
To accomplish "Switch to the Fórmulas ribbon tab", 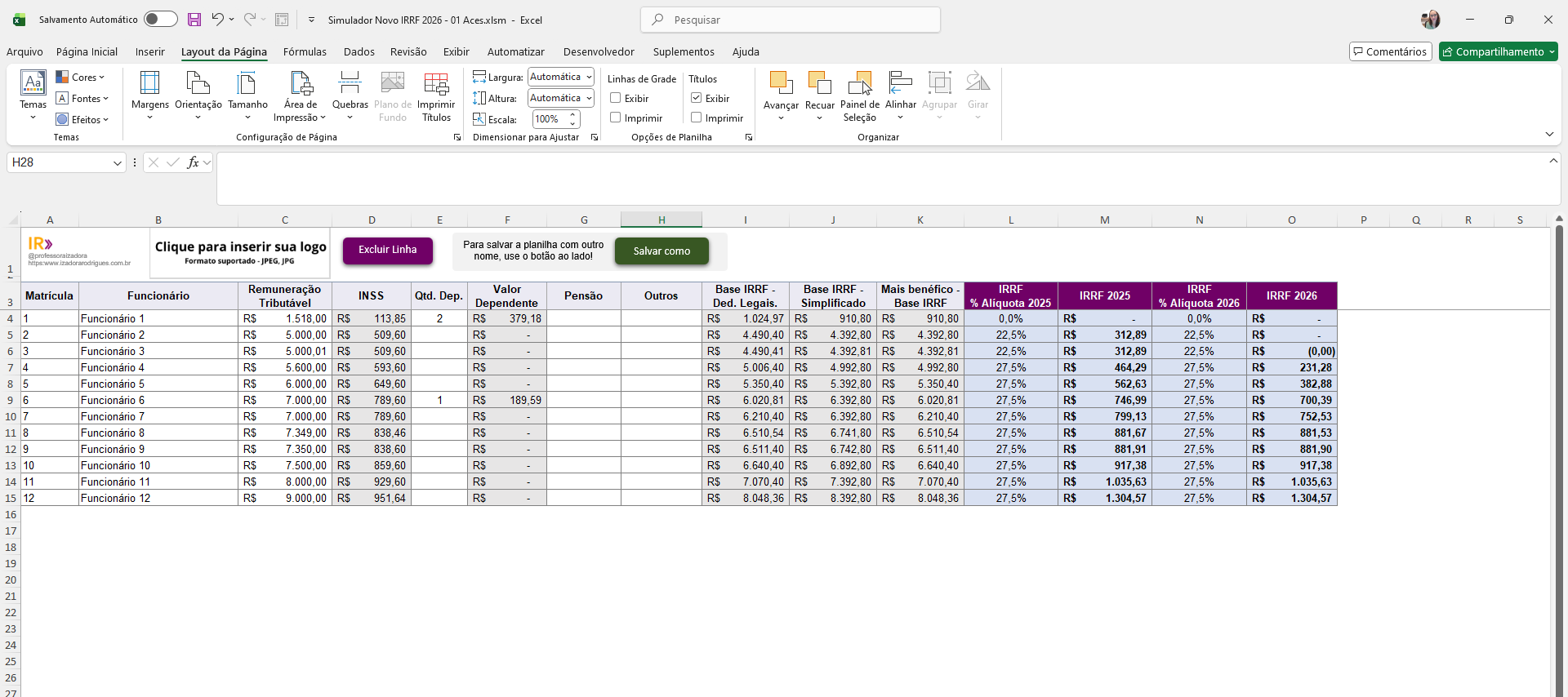I will [305, 51].
